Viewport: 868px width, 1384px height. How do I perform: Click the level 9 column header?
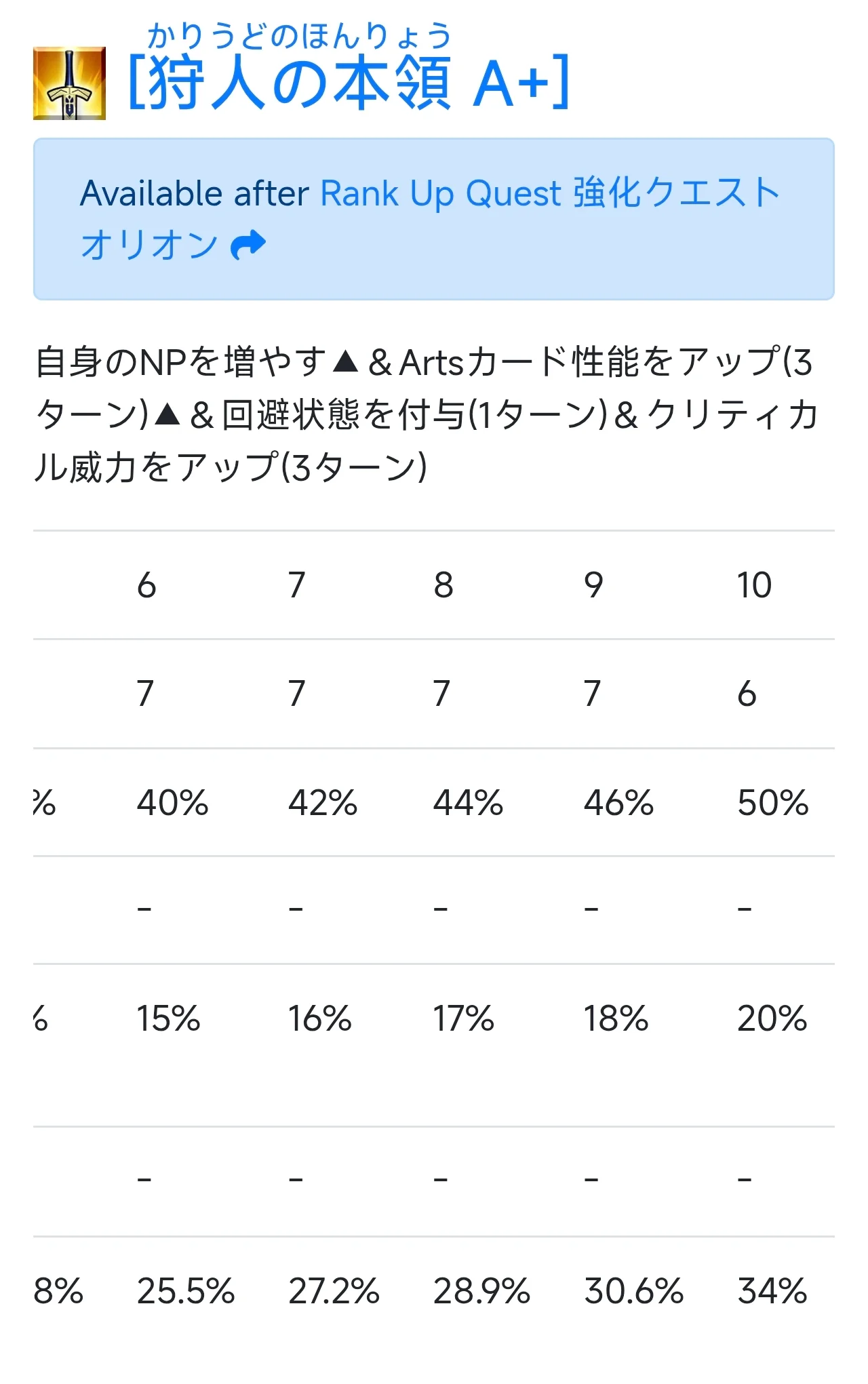pyautogui.click(x=593, y=585)
